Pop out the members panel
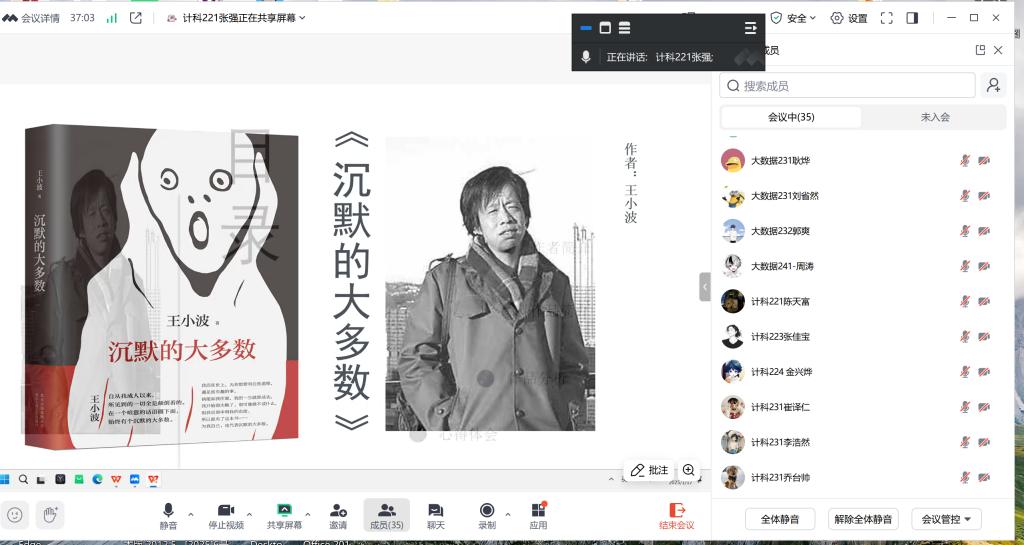The image size is (1024, 545). (x=980, y=50)
